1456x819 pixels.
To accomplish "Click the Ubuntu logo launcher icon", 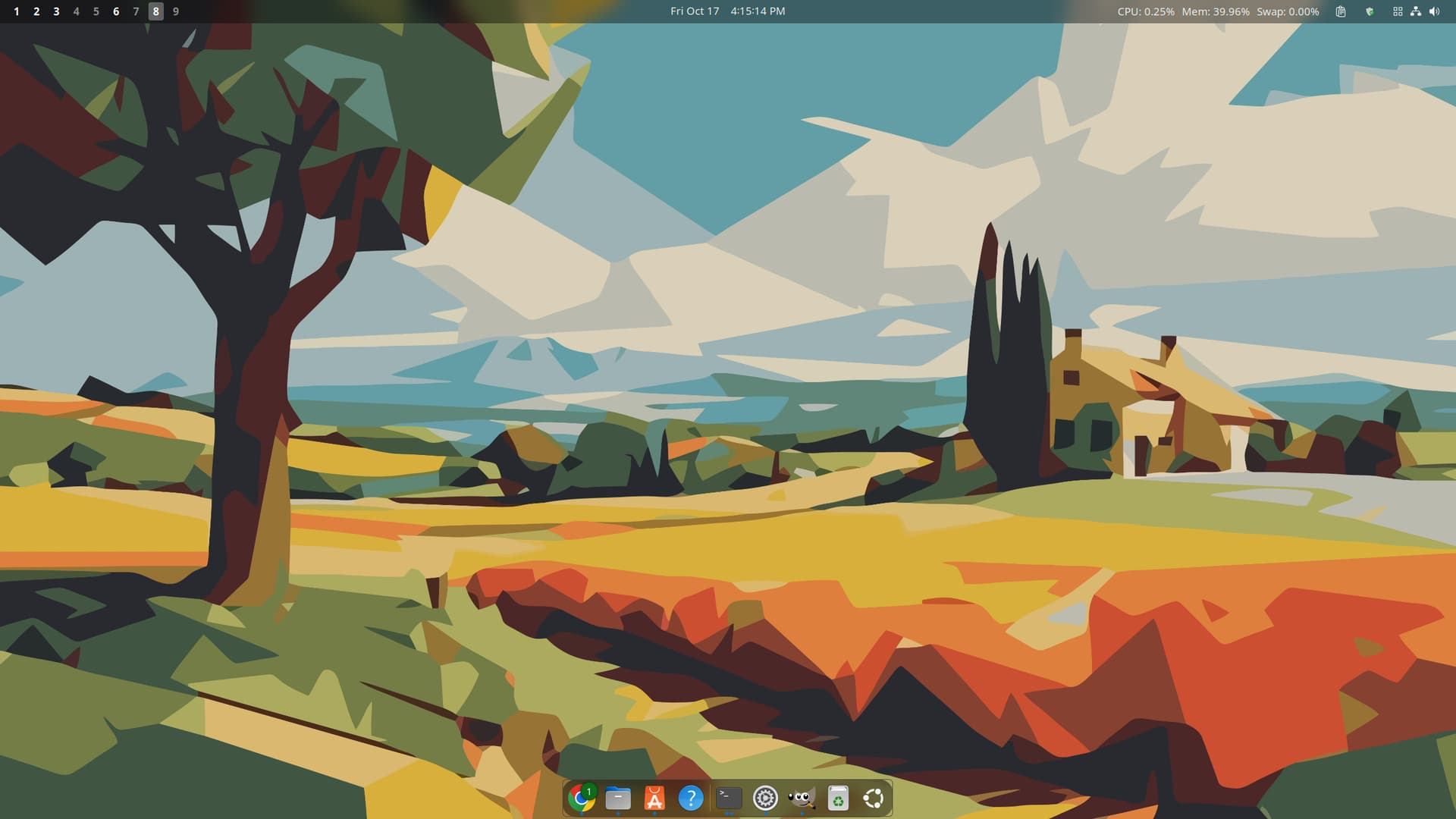I will [x=874, y=798].
